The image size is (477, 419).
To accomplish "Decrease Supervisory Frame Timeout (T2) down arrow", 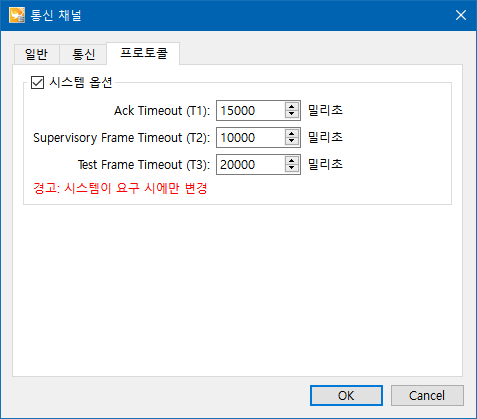I will tap(292, 141).
